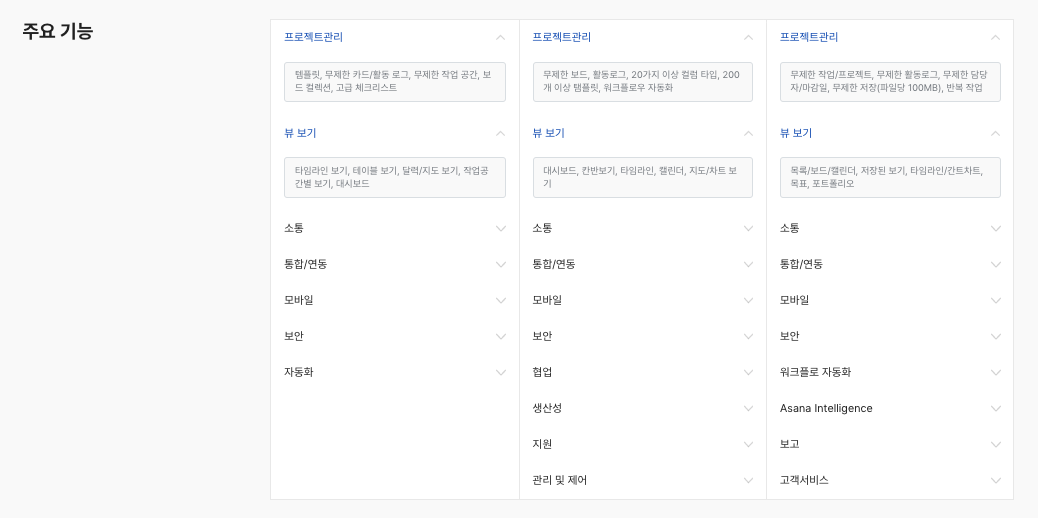Expand 자동화 in the left column
The height and width of the screenshot is (518, 1038).
(x=500, y=372)
